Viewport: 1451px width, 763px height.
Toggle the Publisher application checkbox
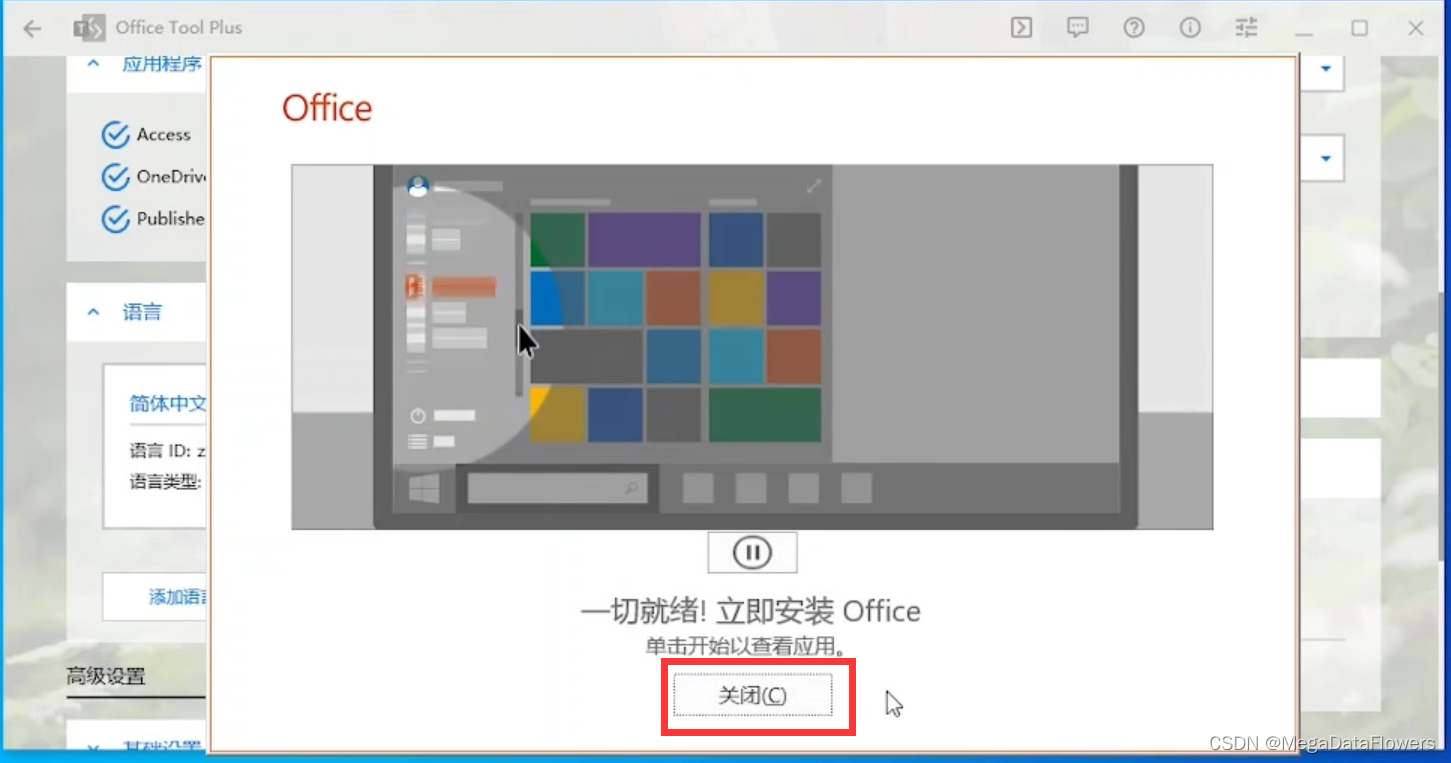(116, 219)
